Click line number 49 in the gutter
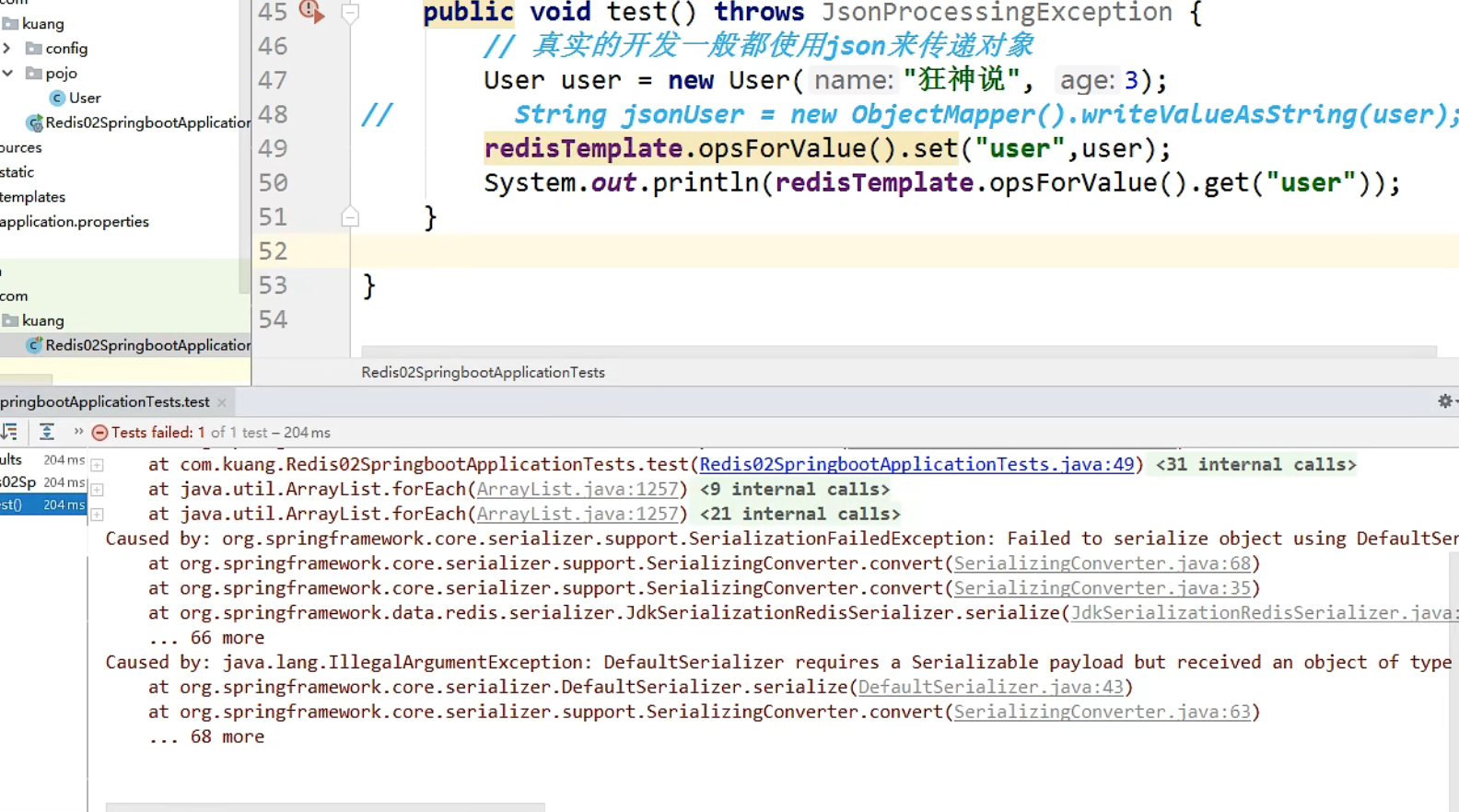 click(273, 148)
